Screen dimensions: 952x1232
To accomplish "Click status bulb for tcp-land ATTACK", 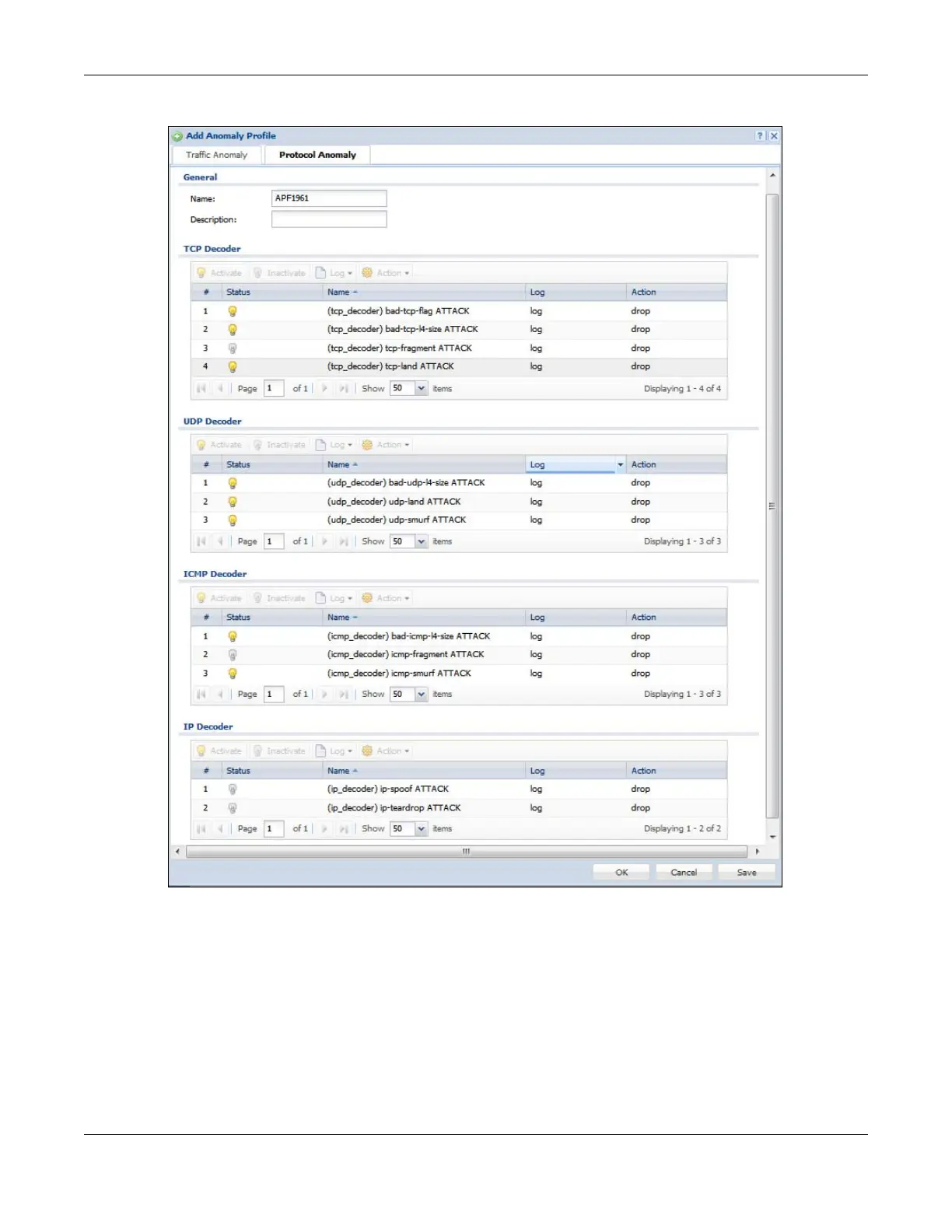I will pos(232,367).
